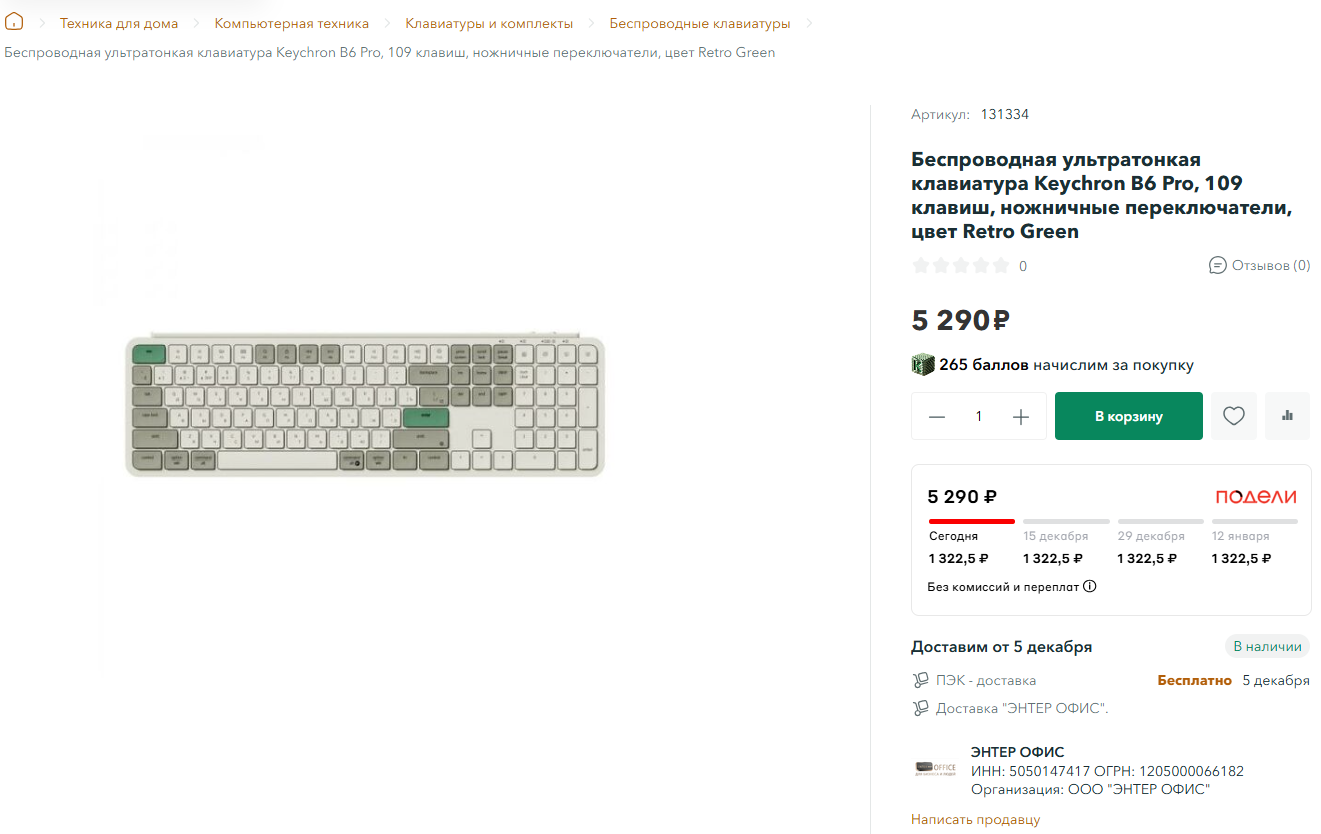Increase quantity with the plus button

pyautogui.click(x=1021, y=416)
